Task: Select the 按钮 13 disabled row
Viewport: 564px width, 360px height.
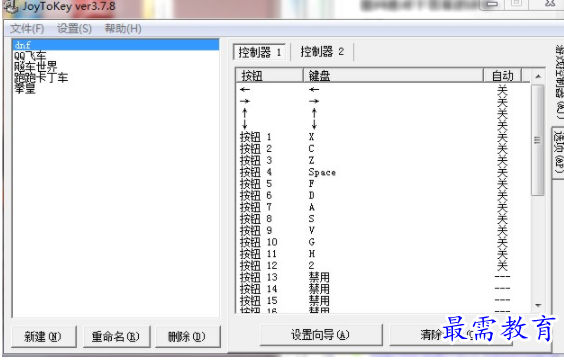Action: 383,277
